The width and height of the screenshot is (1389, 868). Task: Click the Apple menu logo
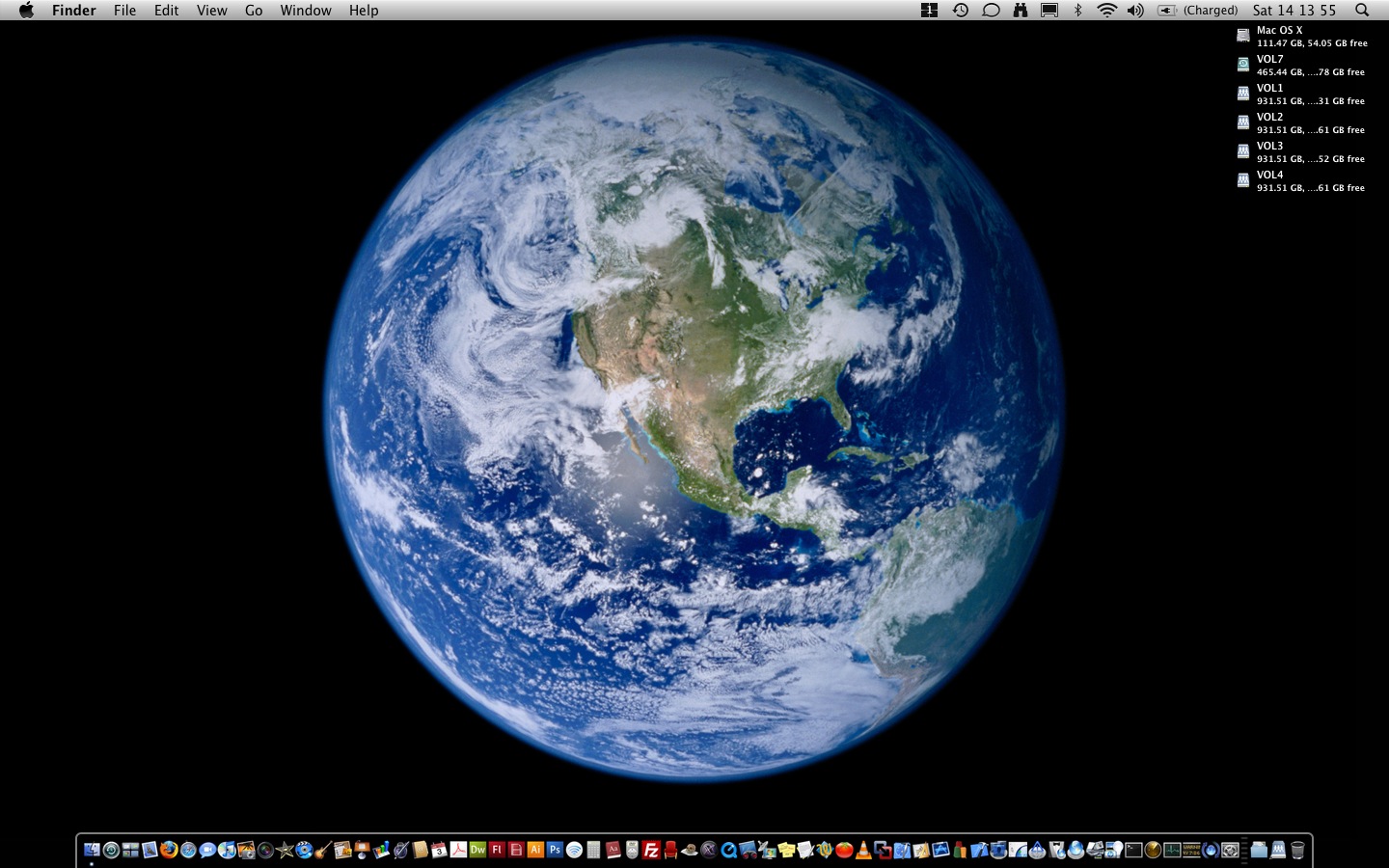tap(26, 11)
